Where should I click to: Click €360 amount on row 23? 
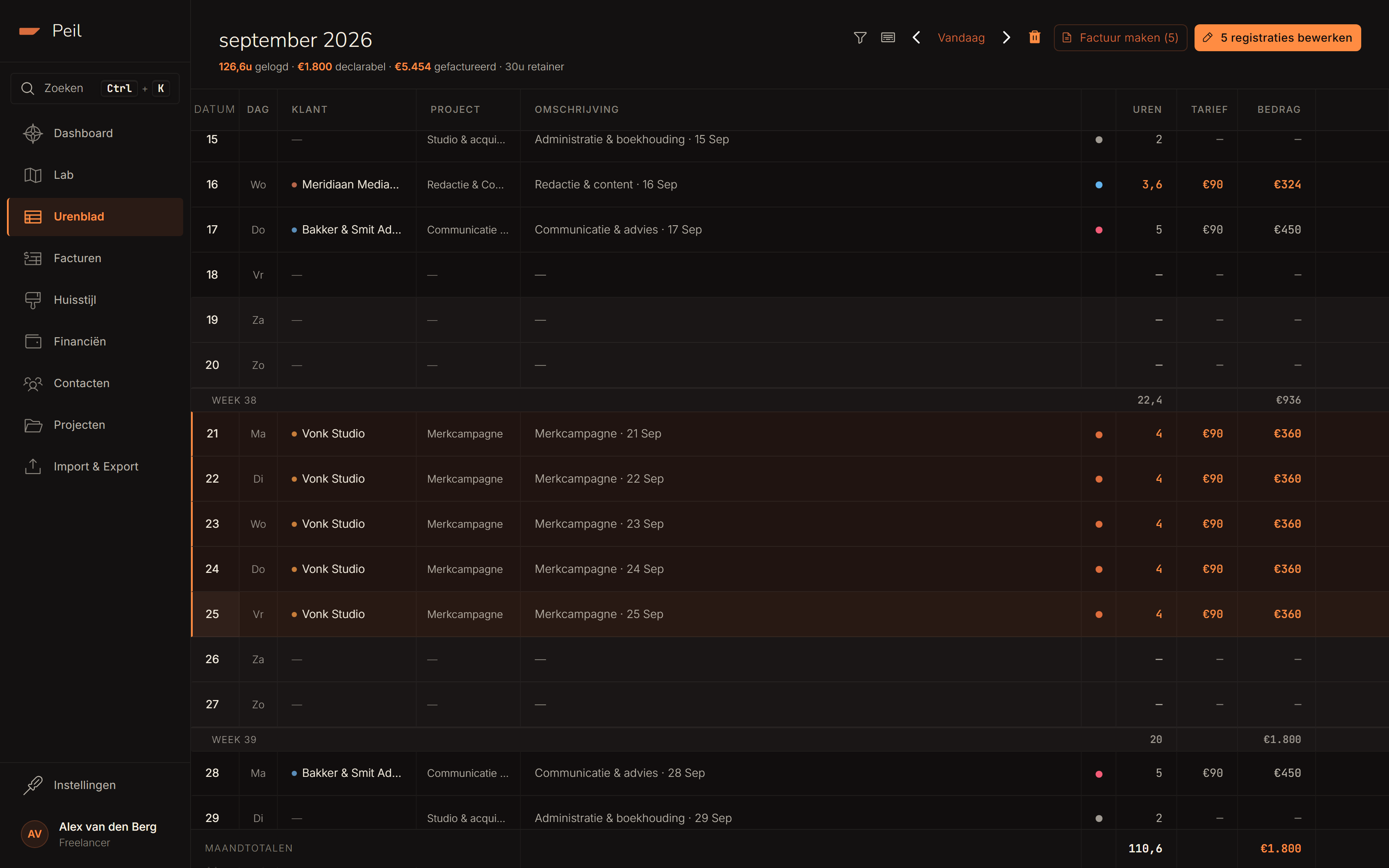point(1287,524)
